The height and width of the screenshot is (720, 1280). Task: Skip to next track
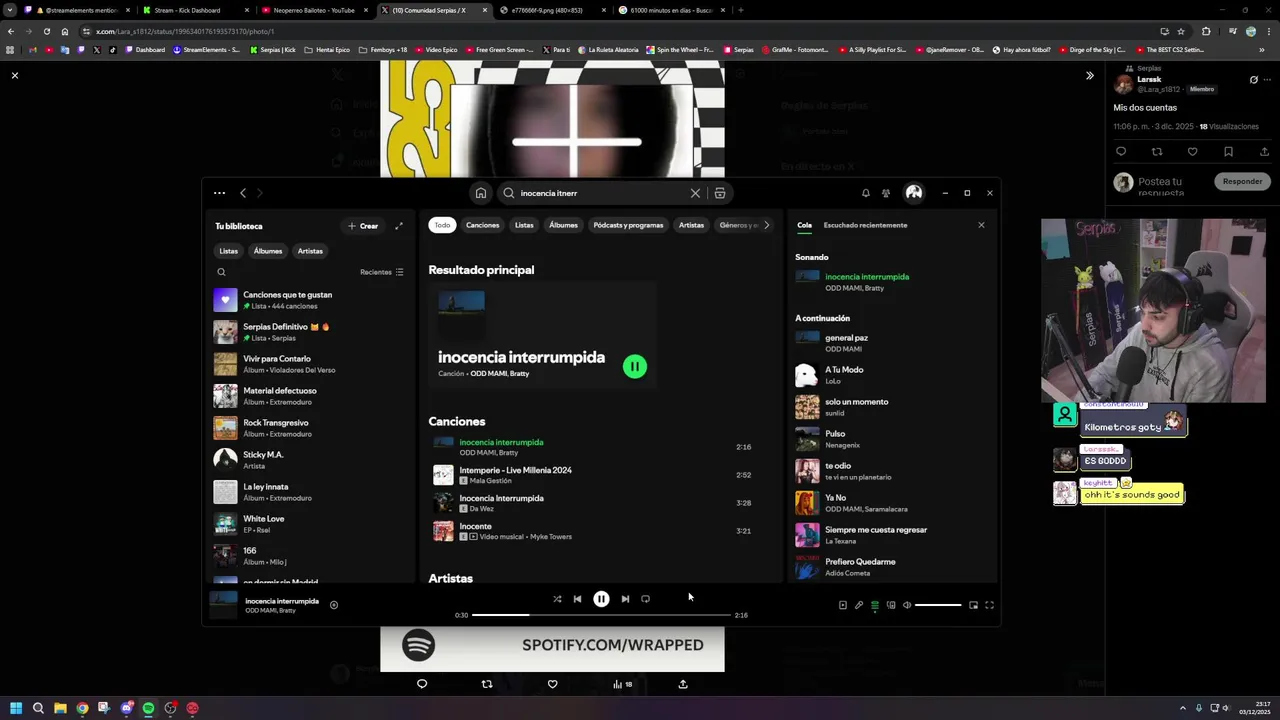pyautogui.click(x=625, y=599)
